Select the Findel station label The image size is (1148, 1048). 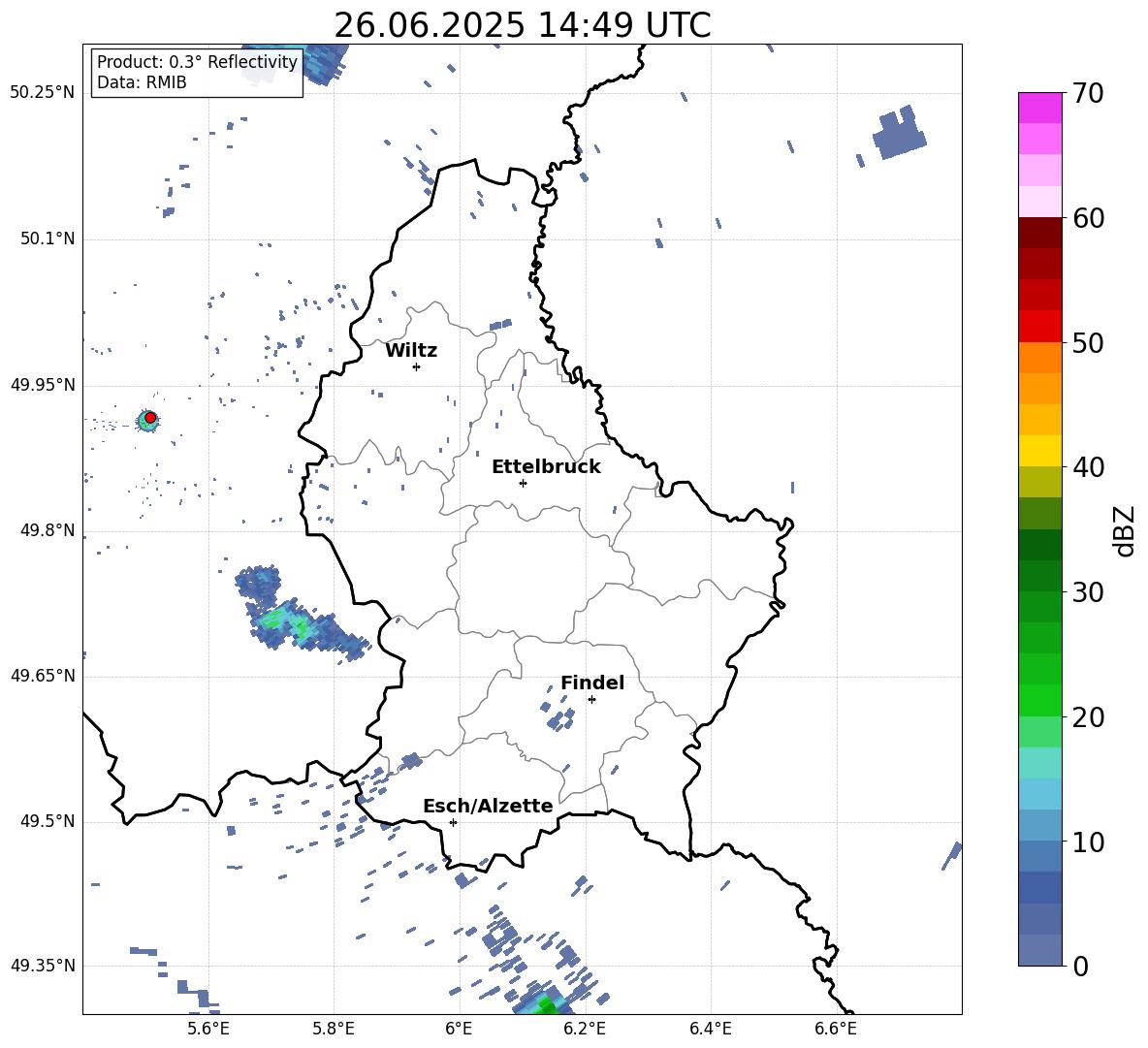point(592,683)
